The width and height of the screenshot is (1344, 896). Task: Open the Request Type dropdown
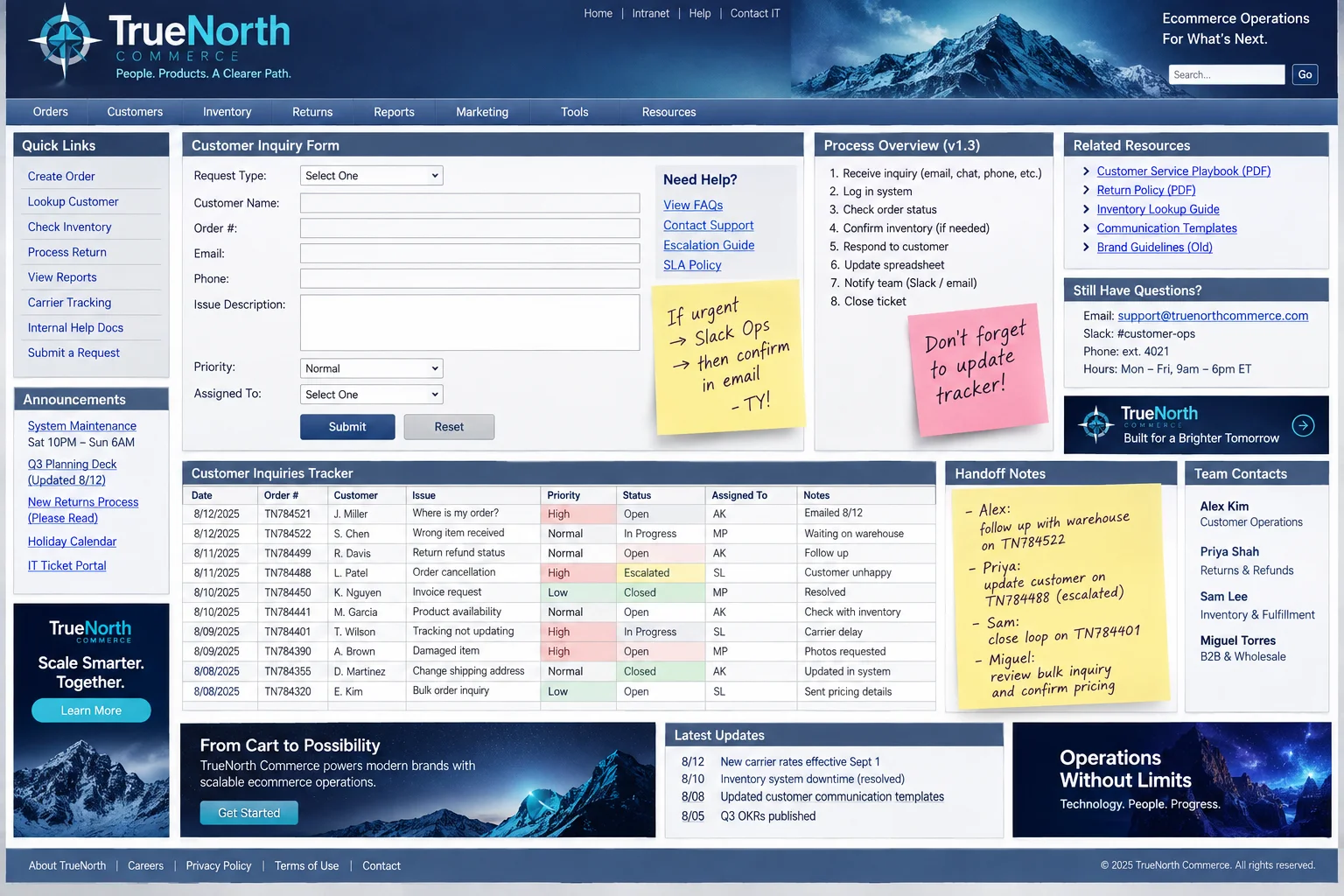(371, 176)
